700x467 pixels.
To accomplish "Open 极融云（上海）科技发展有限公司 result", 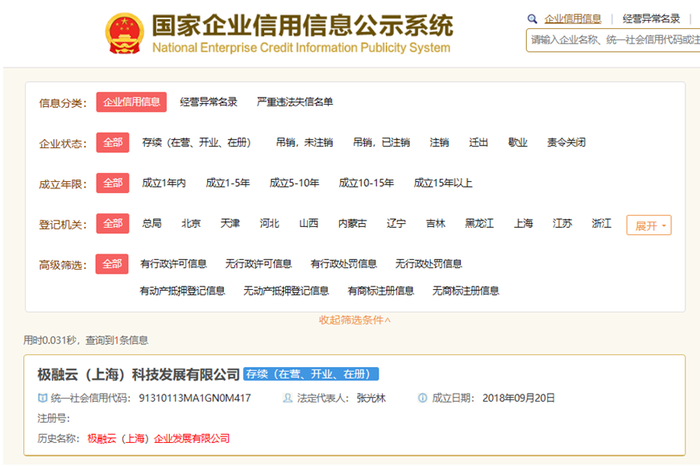I will point(139,374).
